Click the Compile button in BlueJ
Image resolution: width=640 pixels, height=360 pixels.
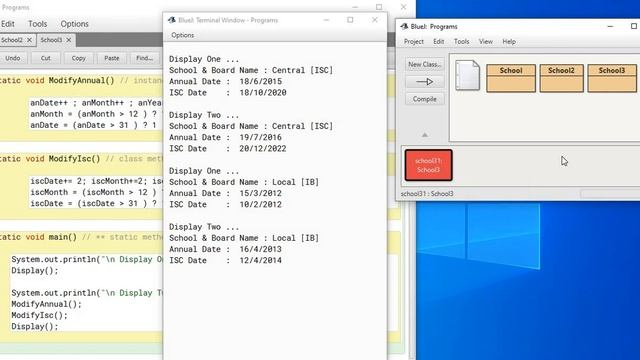coord(424,99)
